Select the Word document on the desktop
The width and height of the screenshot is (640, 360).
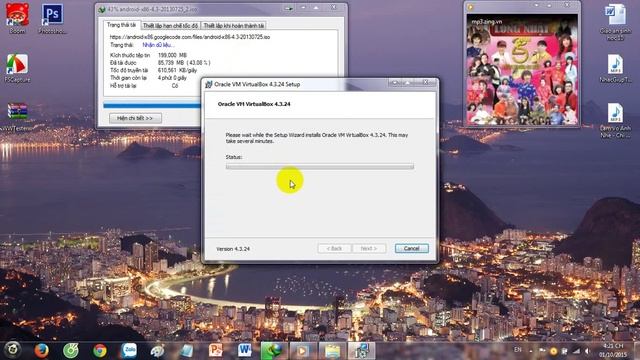616,22
